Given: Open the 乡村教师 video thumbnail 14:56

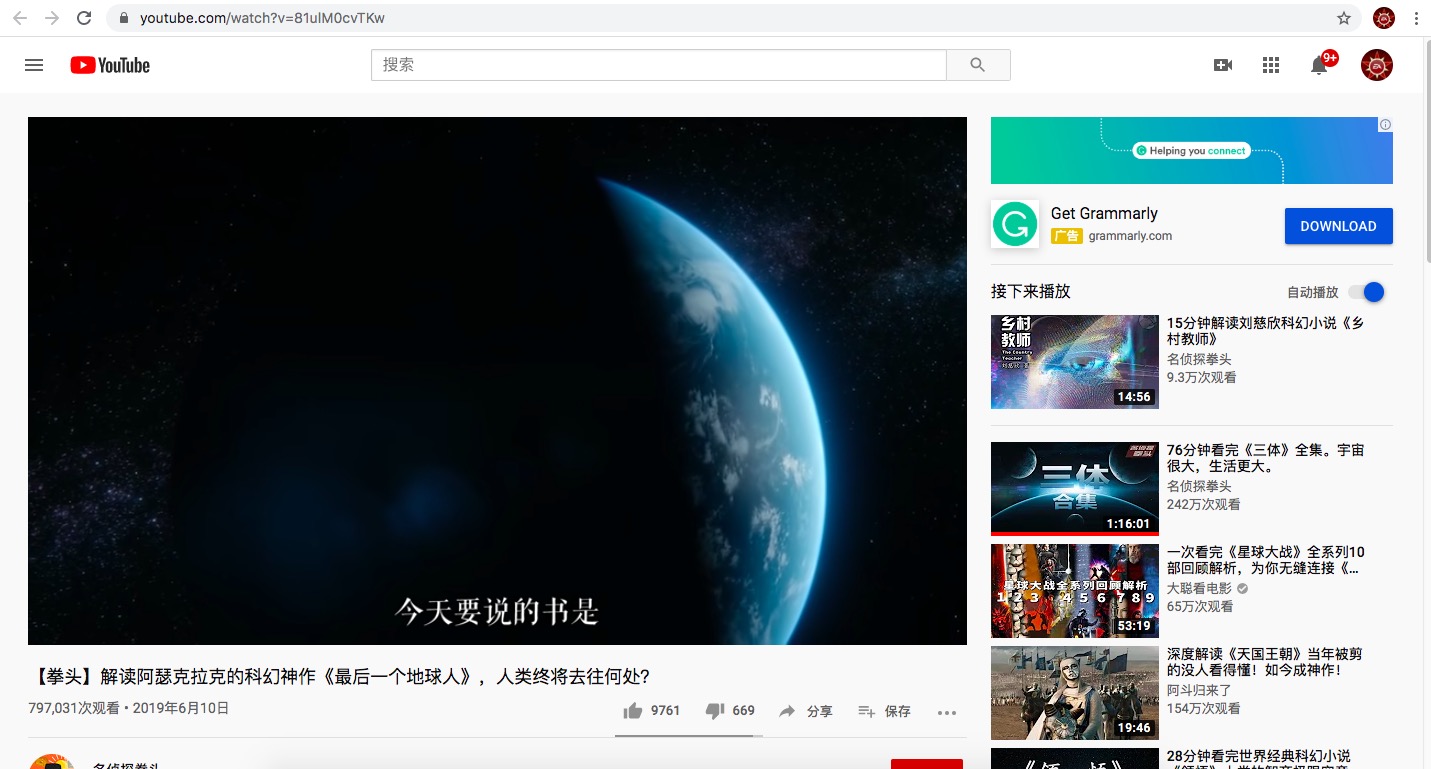Looking at the screenshot, I should [1075, 362].
